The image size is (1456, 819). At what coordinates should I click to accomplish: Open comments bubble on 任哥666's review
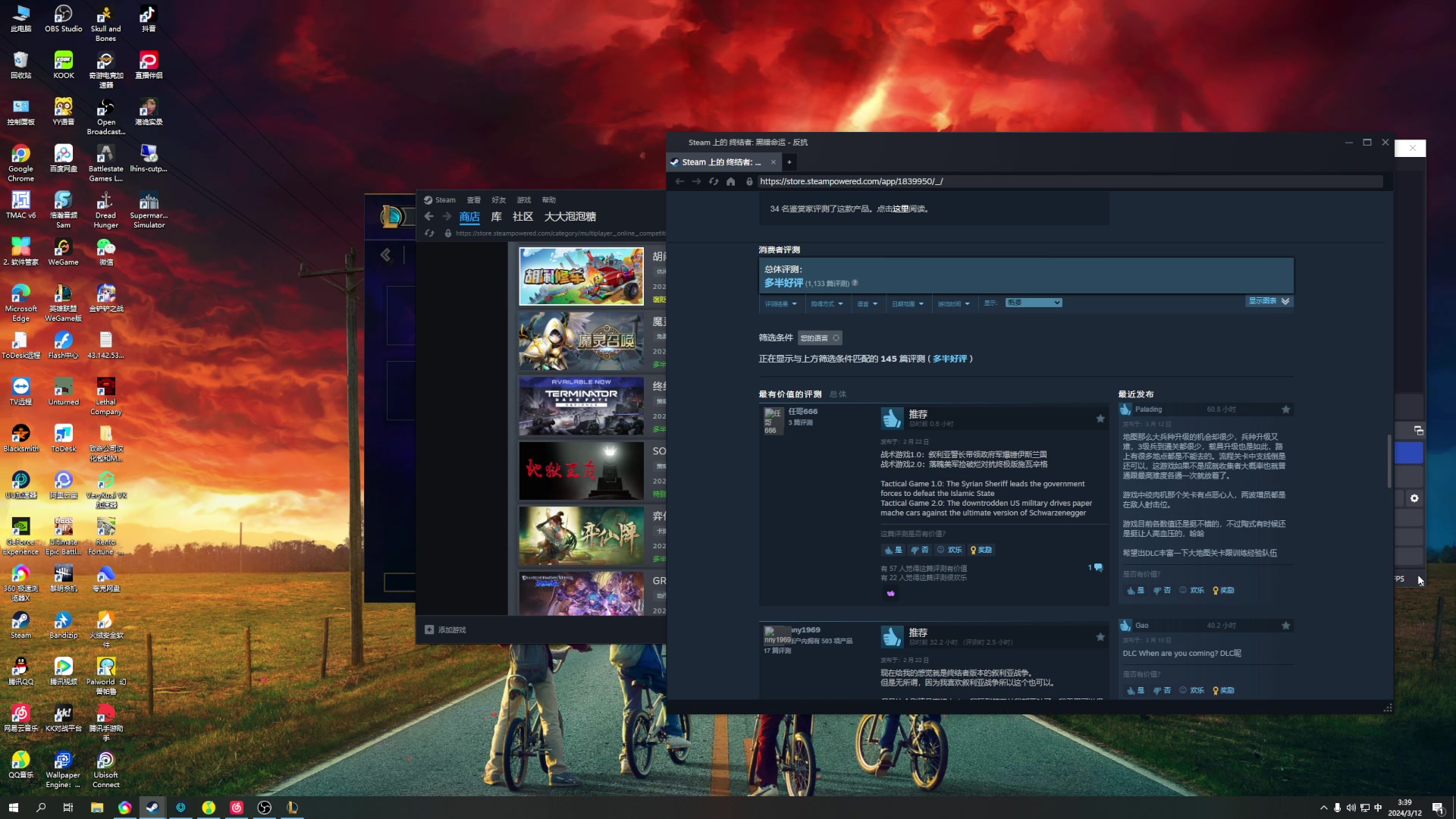pos(1096,567)
